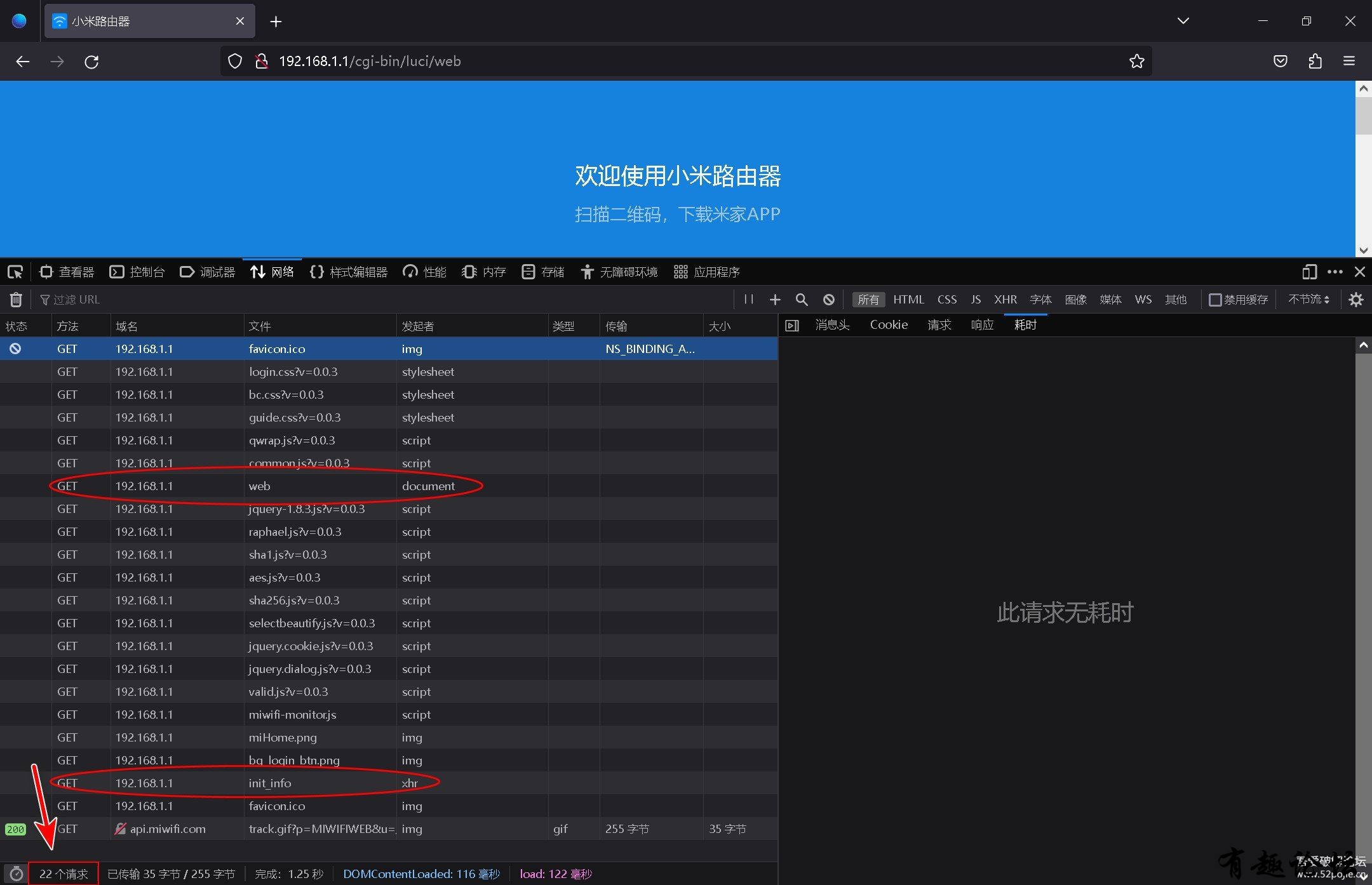List all tabs with the chevron

1183,21
